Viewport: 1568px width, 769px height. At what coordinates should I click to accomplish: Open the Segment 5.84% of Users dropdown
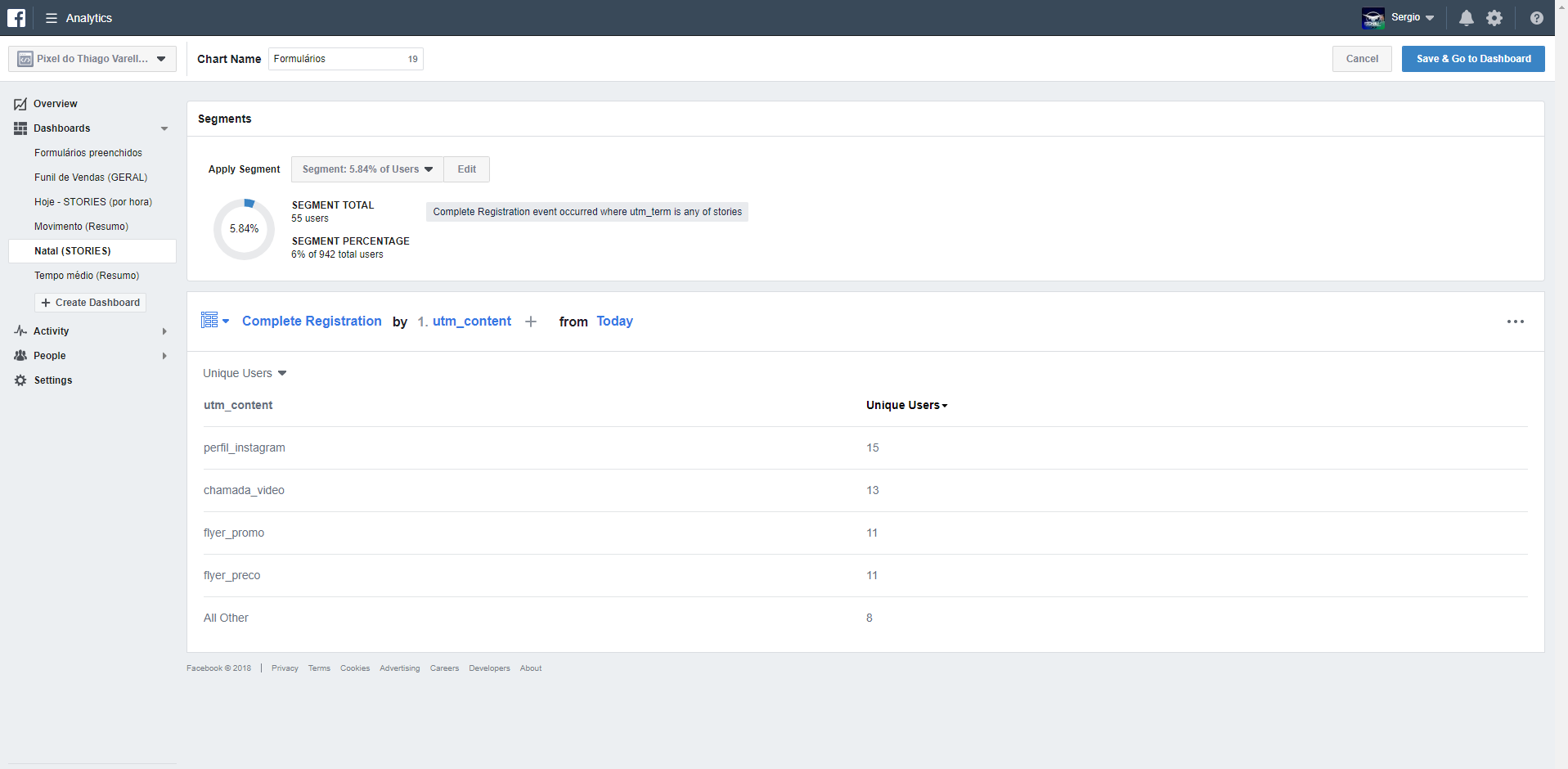pyautogui.click(x=367, y=169)
